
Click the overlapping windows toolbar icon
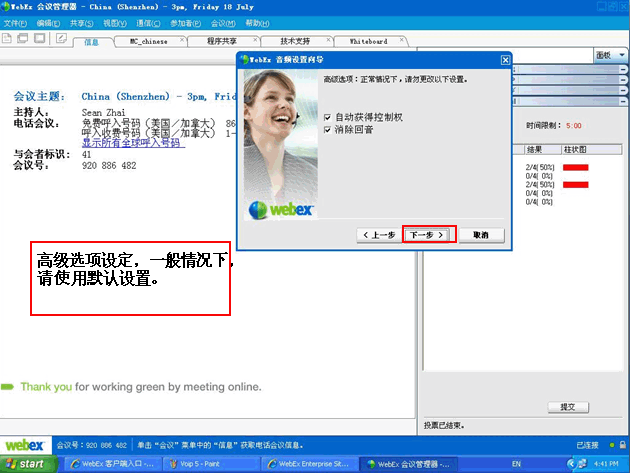pos(22,38)
